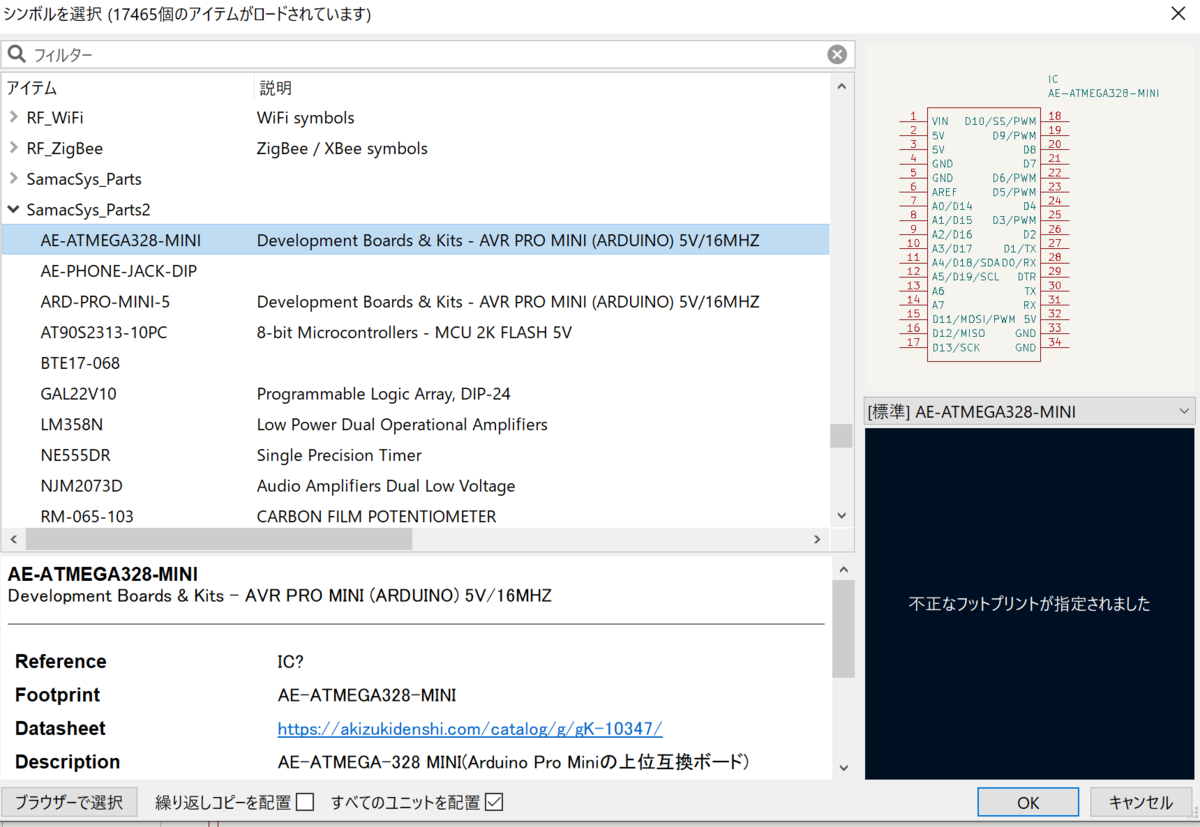Open the akizukidenshi datasheet link
This screenshot has width=1200, height=827.
(470, 729)
